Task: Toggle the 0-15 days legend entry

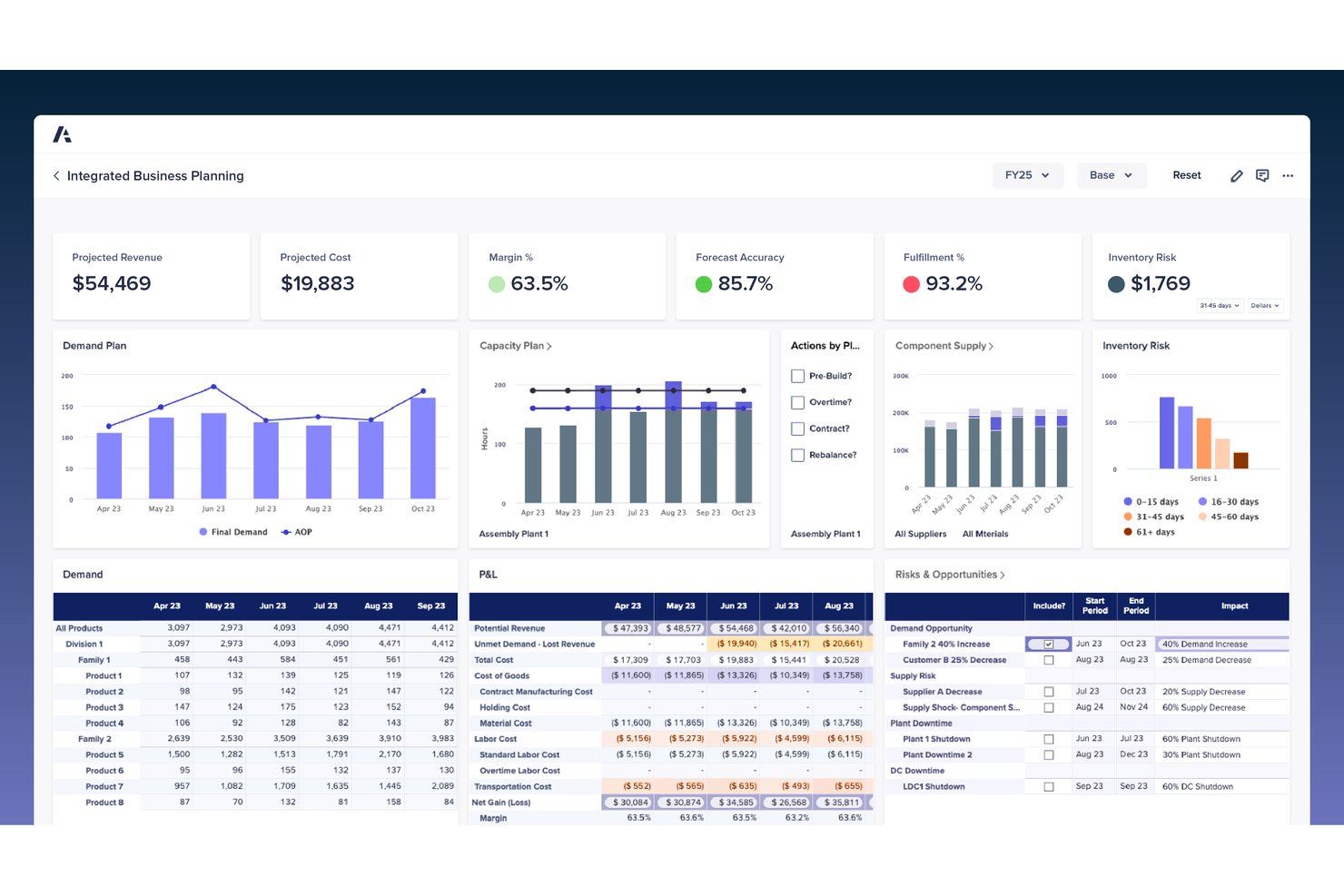Action: (x=1151, y=502)
